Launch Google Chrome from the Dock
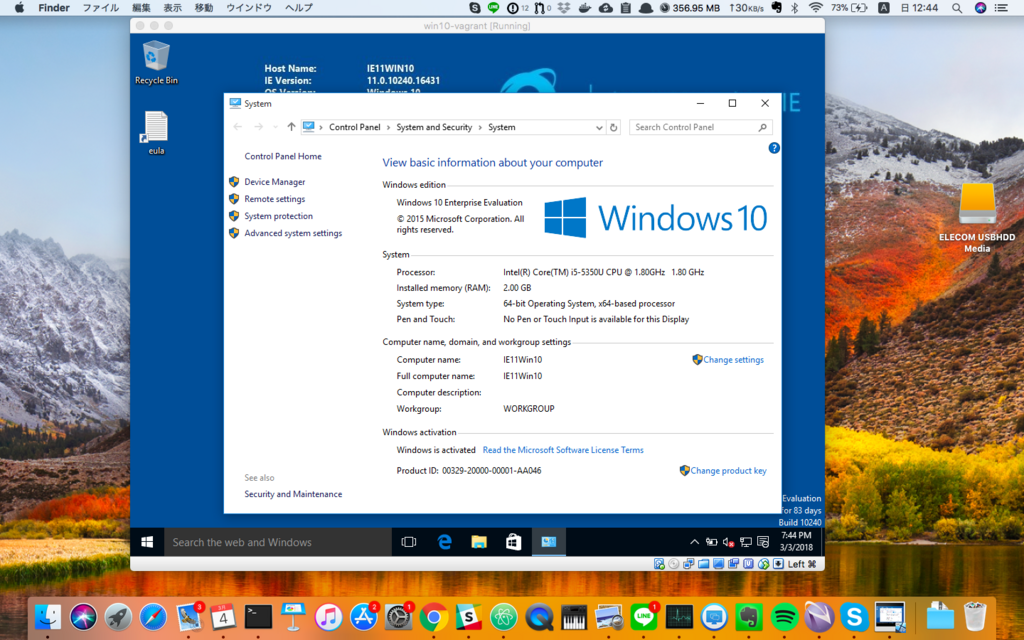The height and width of the screenshot is (640, 1024). click(x=433, y=616)
